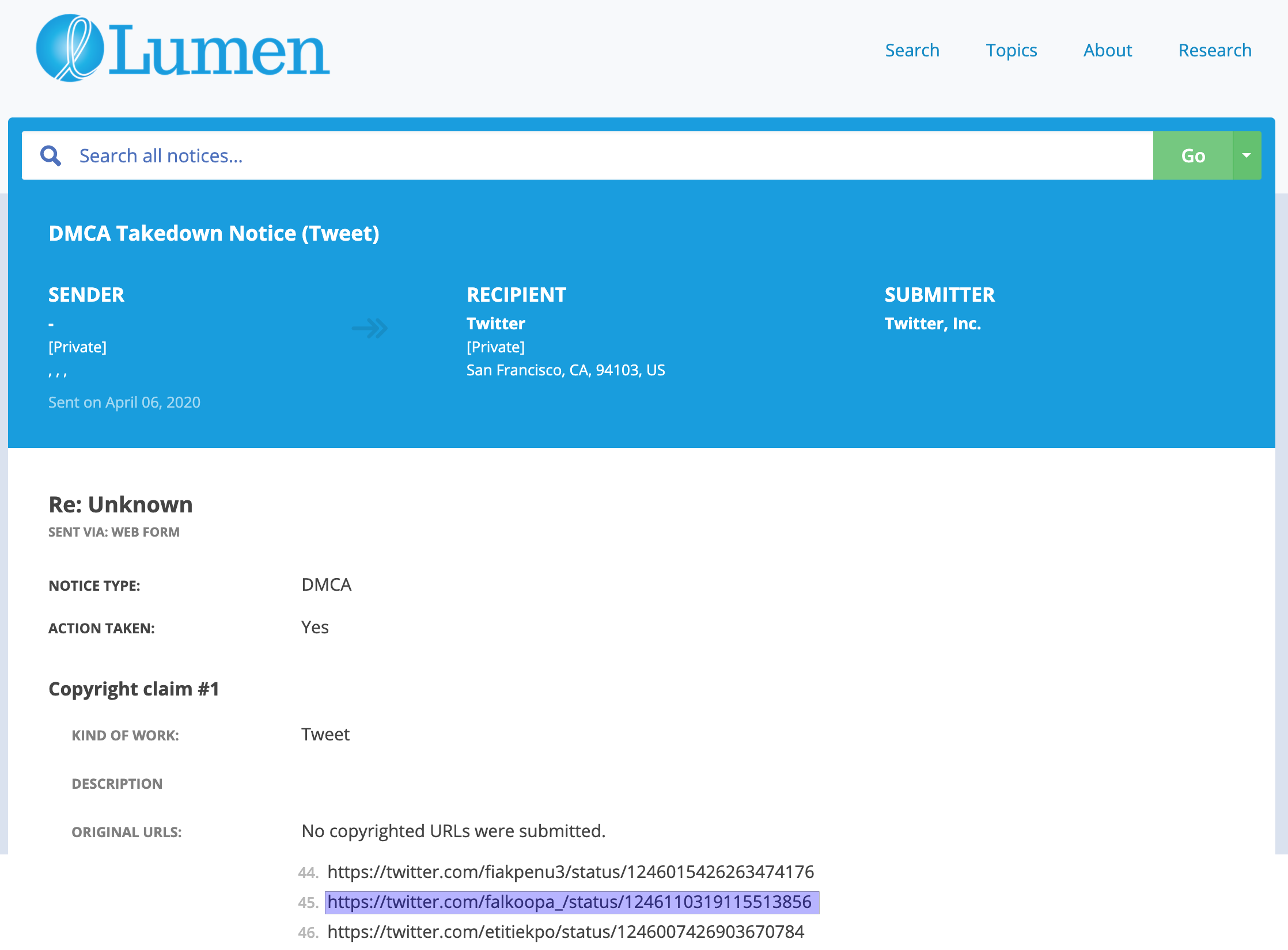Click the 'San Francisco, CA, 94103, US' address

click(566, 370)
